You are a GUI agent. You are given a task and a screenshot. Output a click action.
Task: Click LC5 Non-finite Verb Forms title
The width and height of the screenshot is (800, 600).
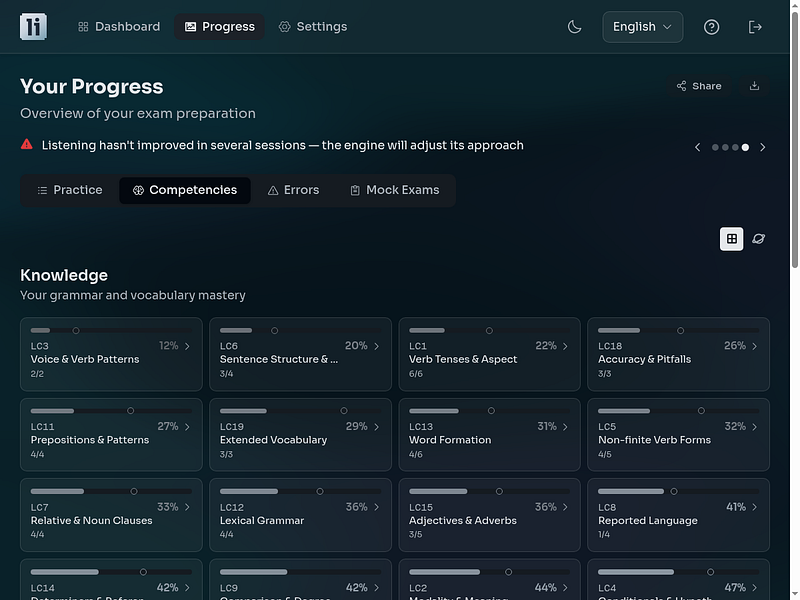click(654, 440)
